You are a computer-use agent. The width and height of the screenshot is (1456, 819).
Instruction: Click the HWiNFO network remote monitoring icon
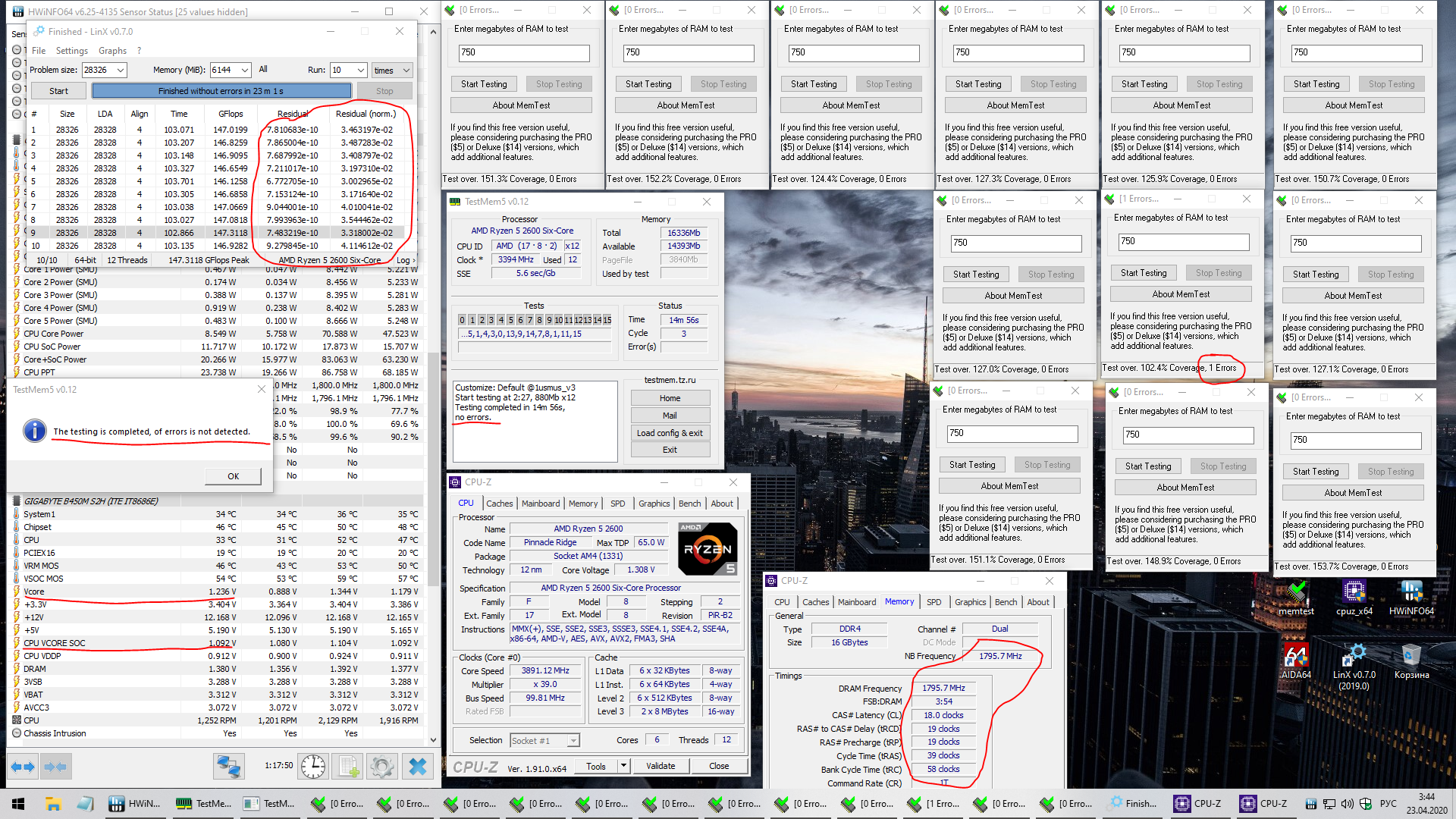[x=228, y=767]
